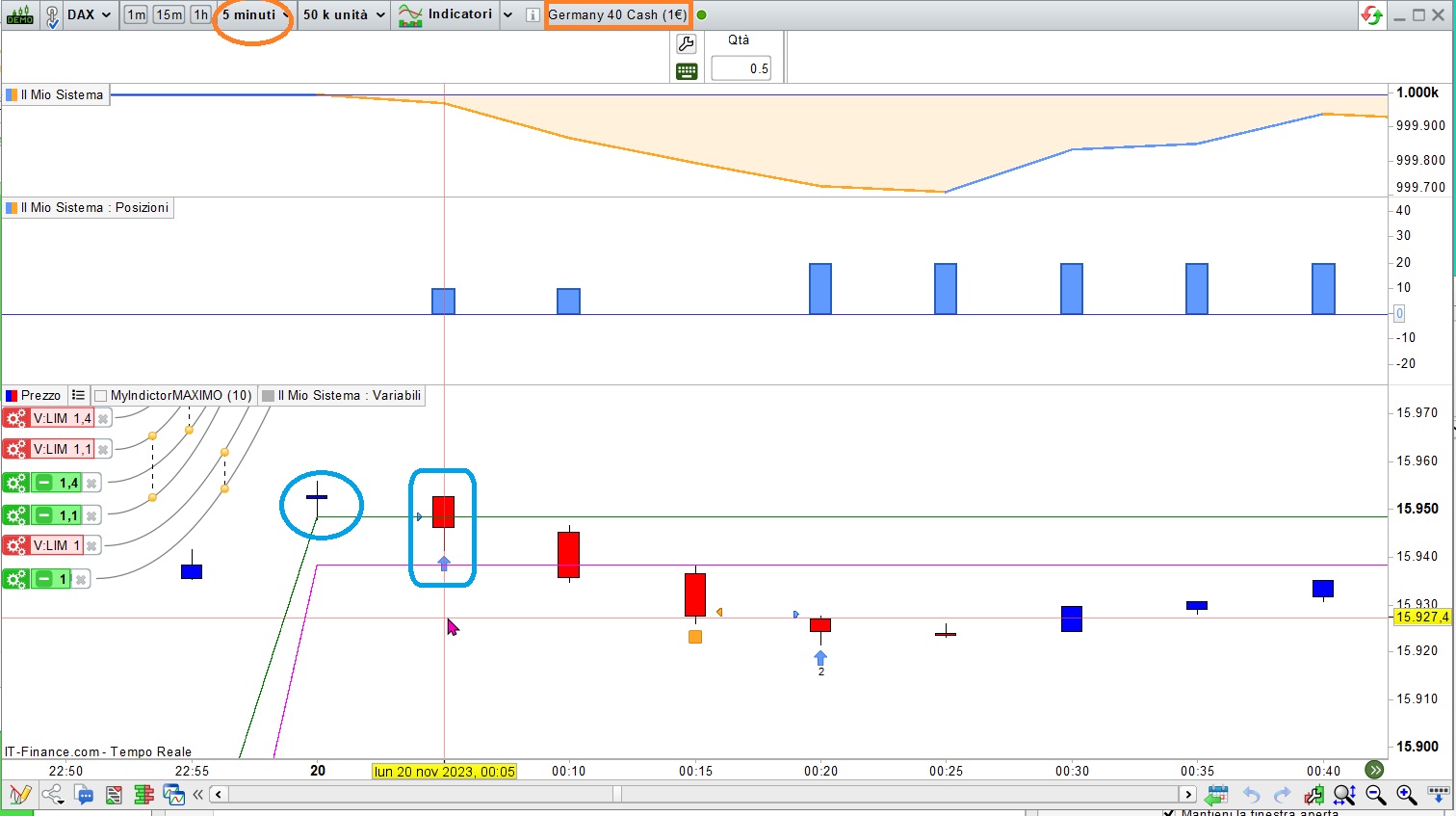Toggle Mantieni la finestra aperta checkbox
The image size is (1456, 816).
click(1169, 812)
